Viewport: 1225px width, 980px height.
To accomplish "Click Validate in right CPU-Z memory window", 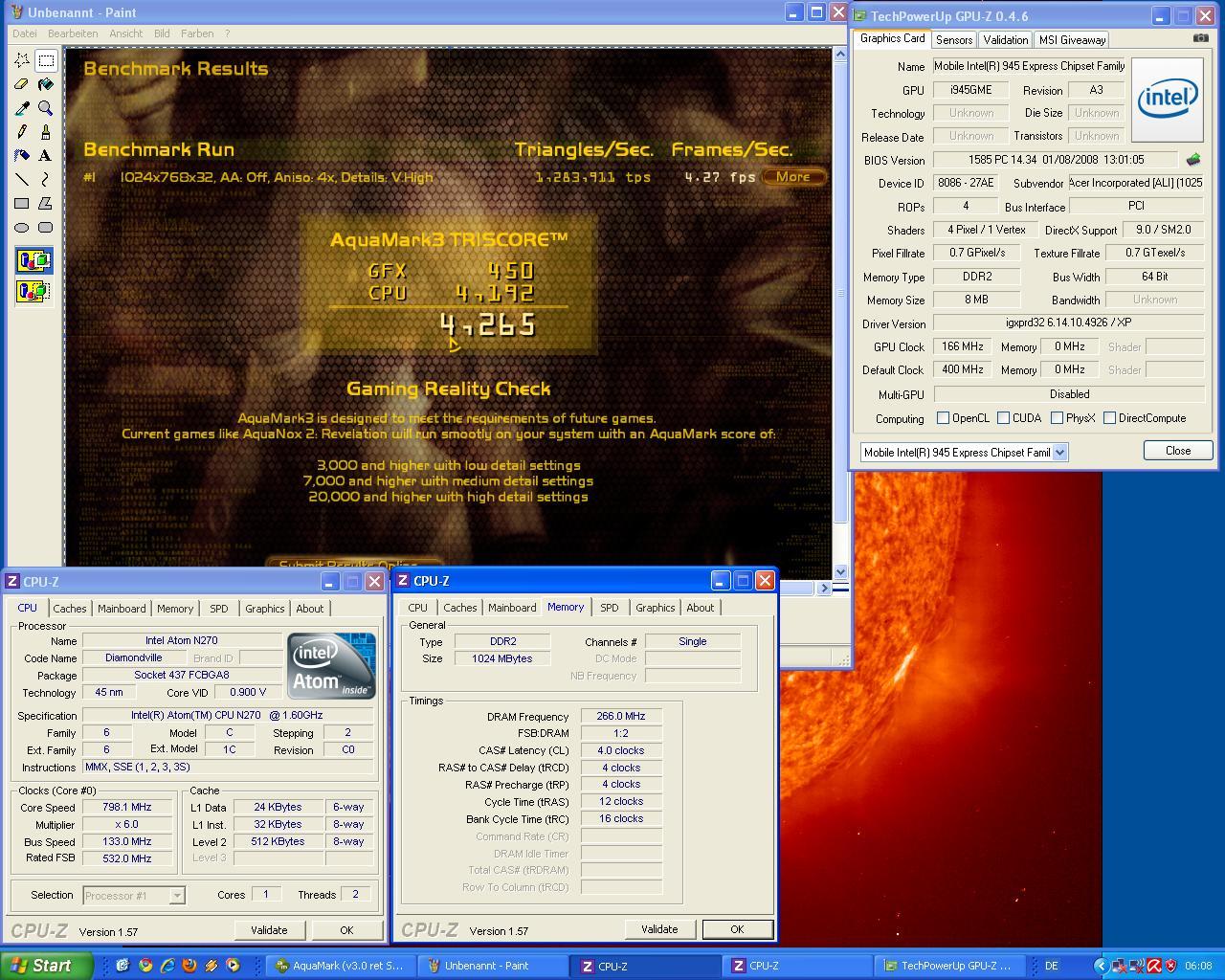I will click(659, 929).
